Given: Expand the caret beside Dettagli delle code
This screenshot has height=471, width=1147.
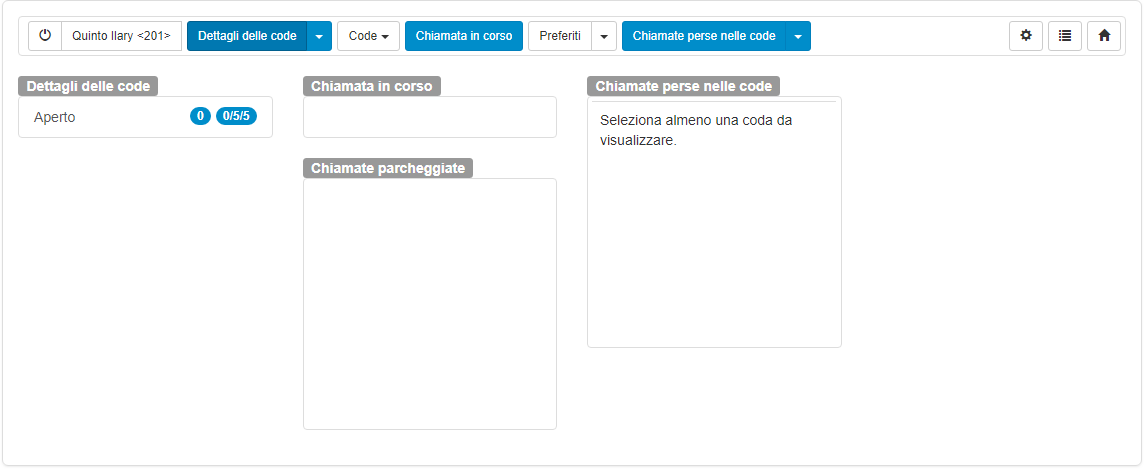Looking at the screenshot, I should point(319,36).
